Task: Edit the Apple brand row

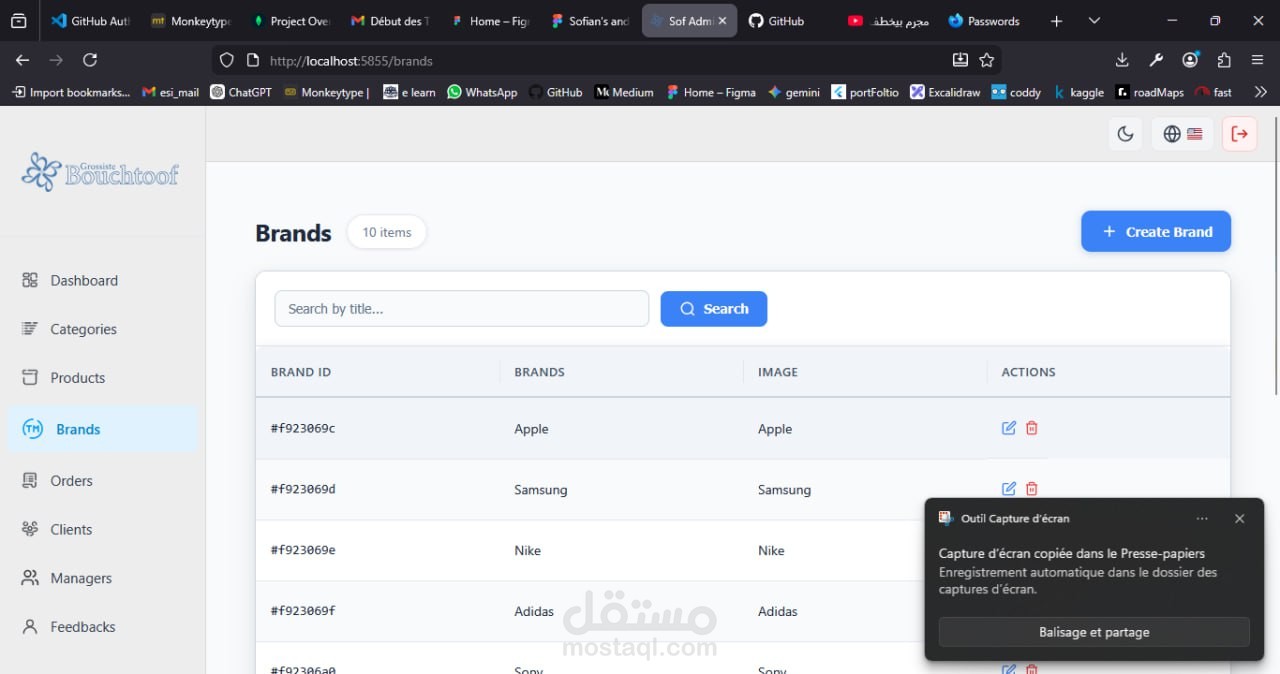Action: [1009, 428]
